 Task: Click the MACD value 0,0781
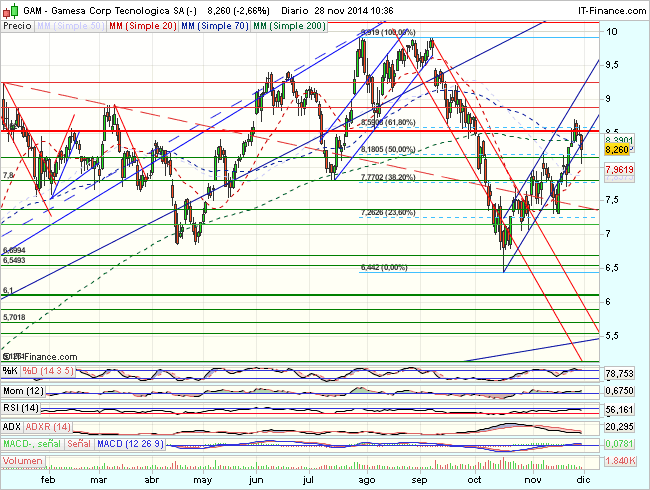619,444
